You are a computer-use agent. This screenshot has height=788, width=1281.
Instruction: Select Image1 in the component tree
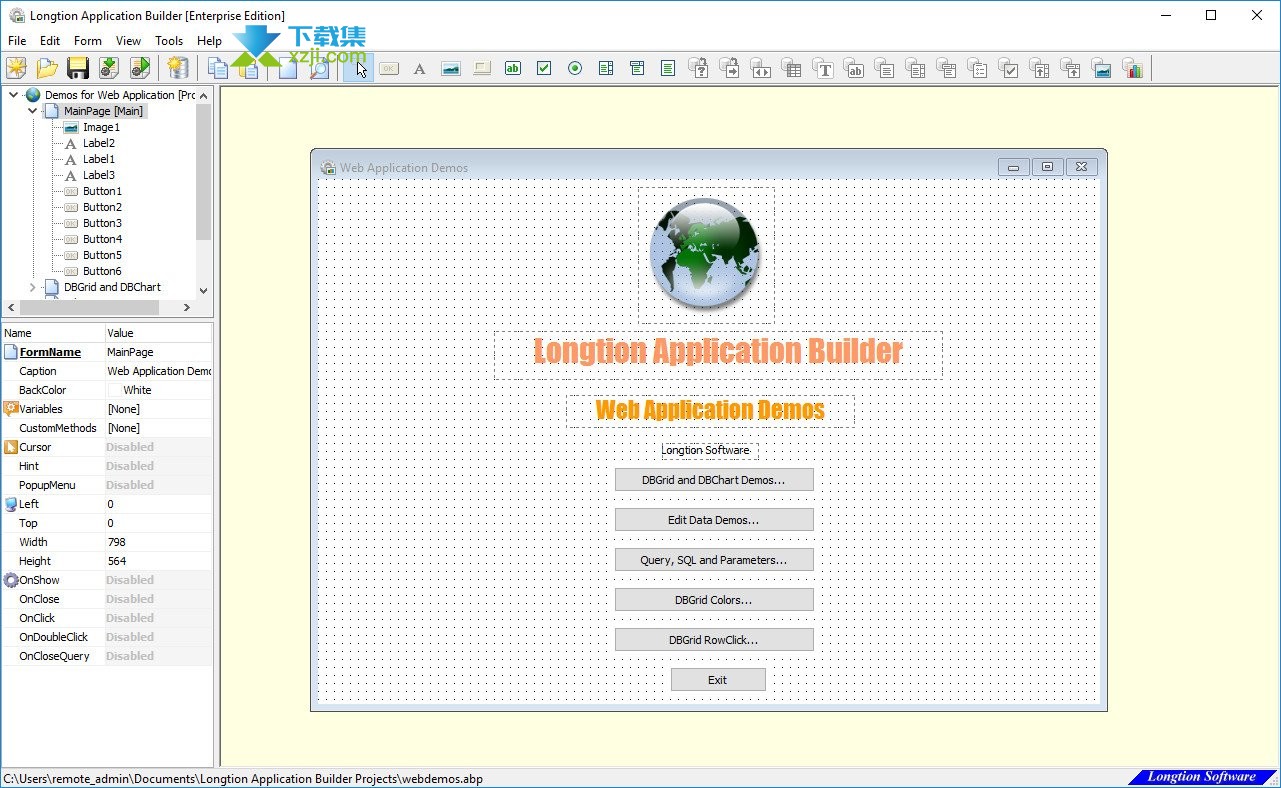click(x=101, y=127)
